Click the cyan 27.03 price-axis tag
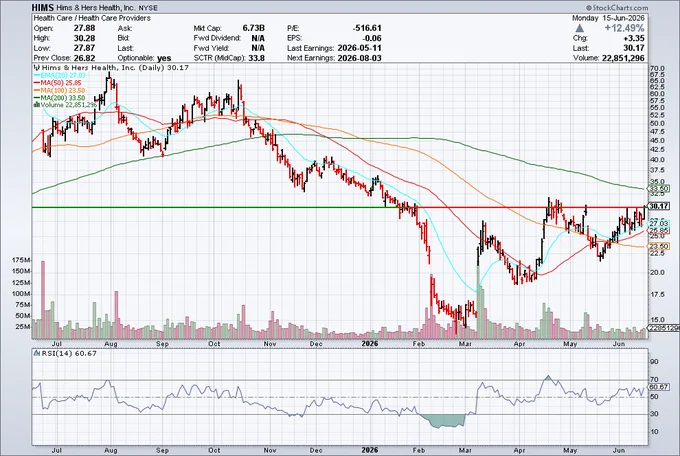 pyautogui.click(x=659, y=223)
